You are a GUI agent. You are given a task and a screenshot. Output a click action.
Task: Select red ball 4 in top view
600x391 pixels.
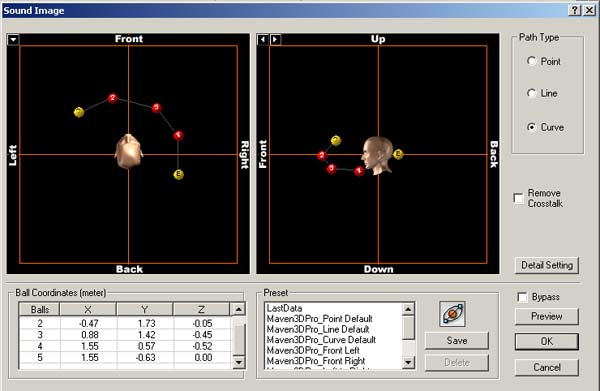pyautogui.click(x=178, y=135)
